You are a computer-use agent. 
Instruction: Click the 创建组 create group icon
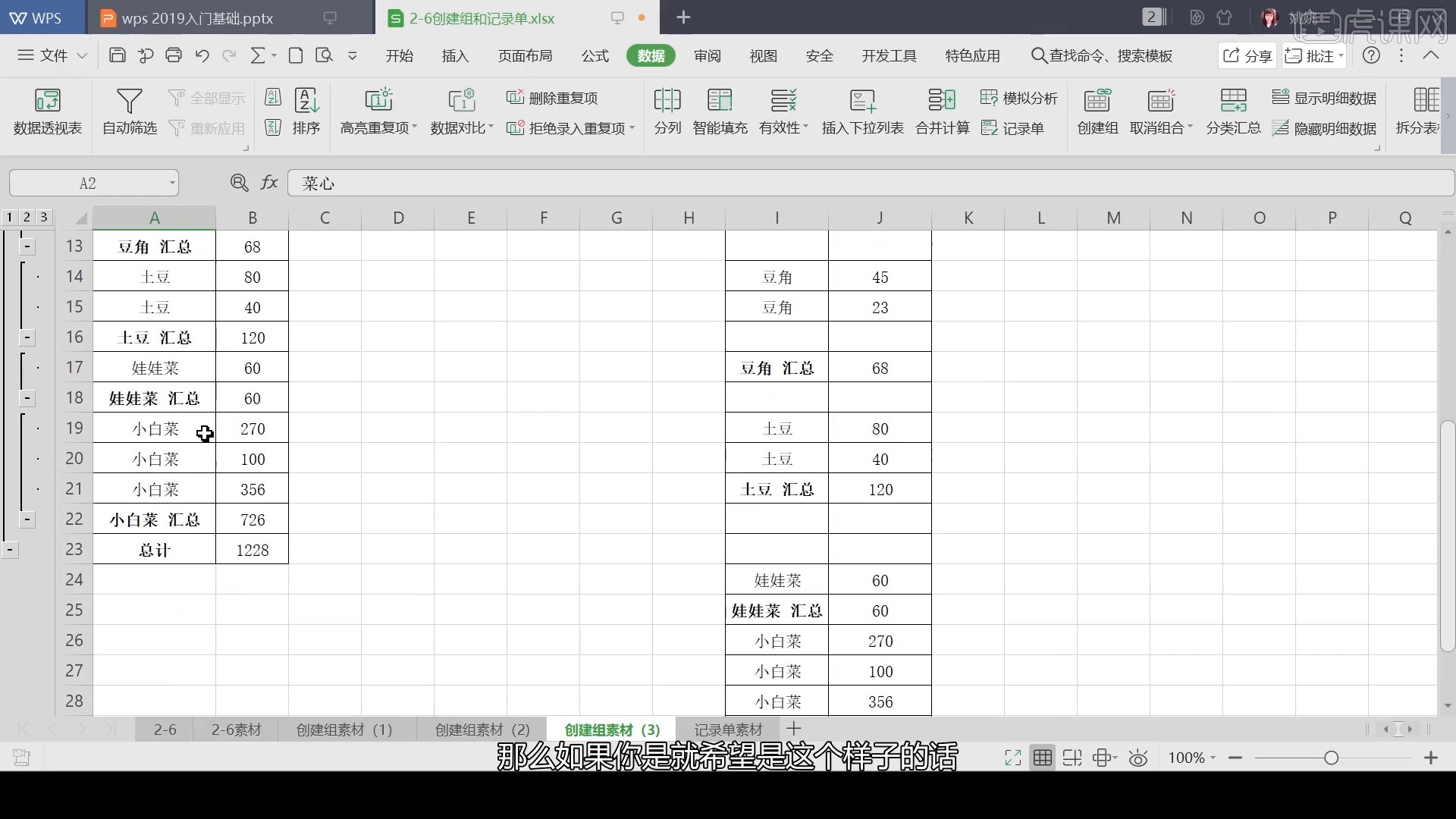pos(1097,111)
